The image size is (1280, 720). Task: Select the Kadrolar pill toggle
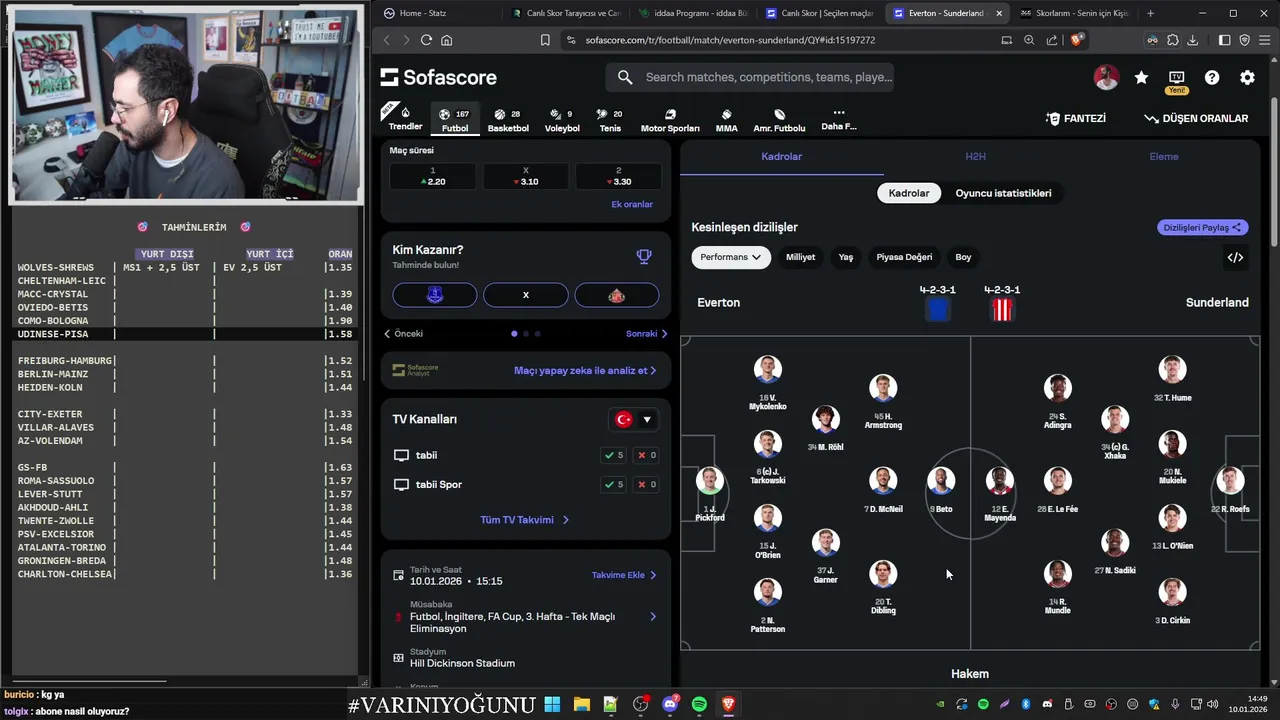(x=909, y=193)
